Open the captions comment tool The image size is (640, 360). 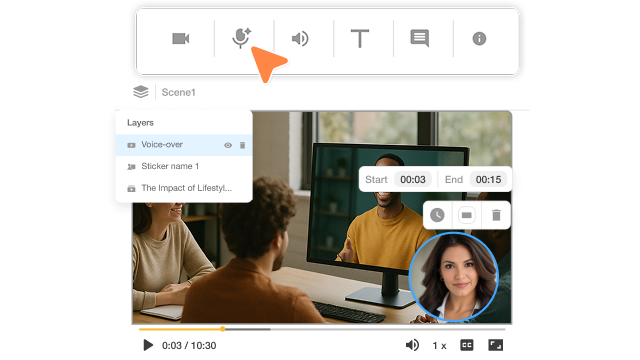tap(420, 38)
